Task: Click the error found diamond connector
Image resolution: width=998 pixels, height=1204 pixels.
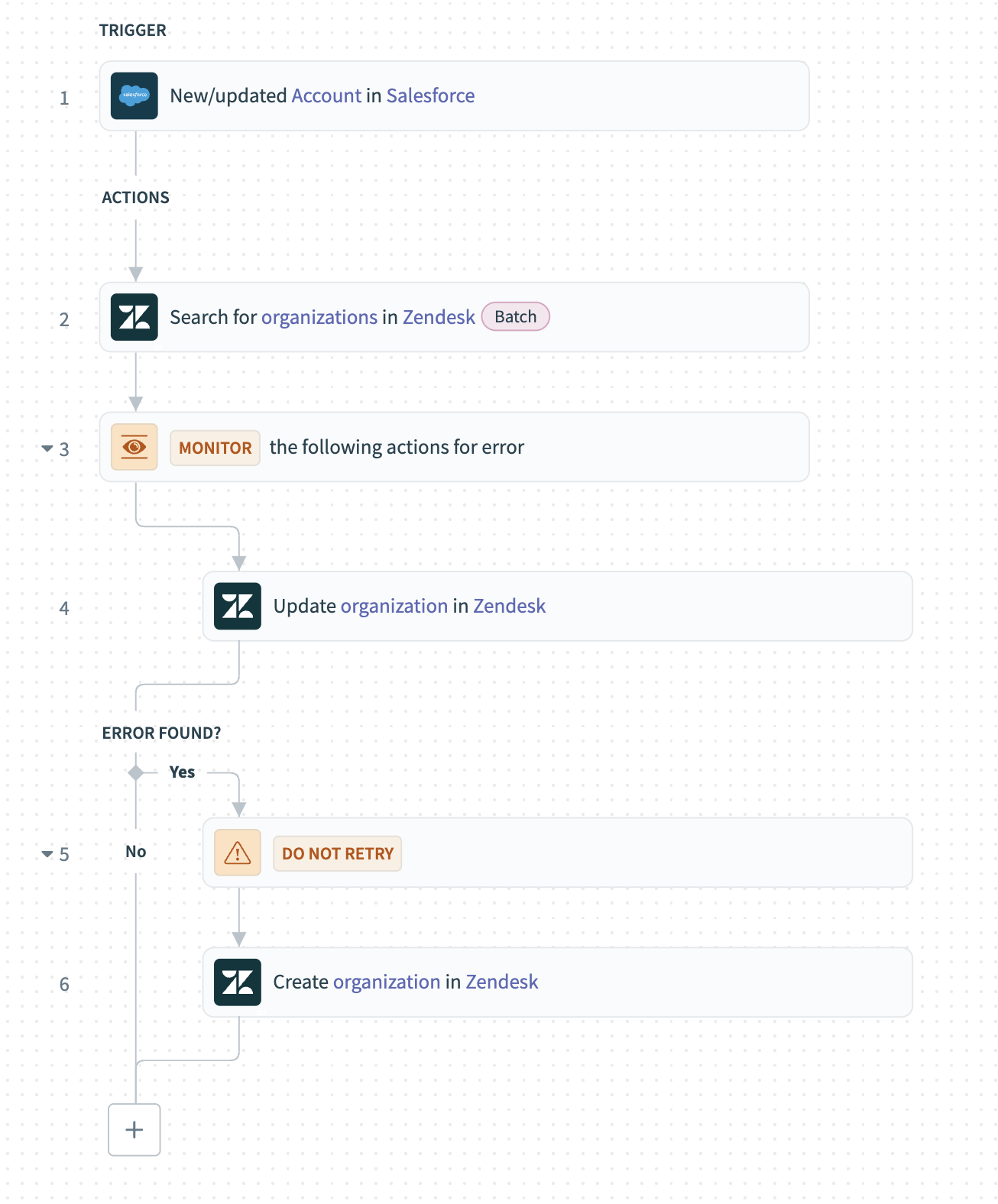Action: [136, 773]
